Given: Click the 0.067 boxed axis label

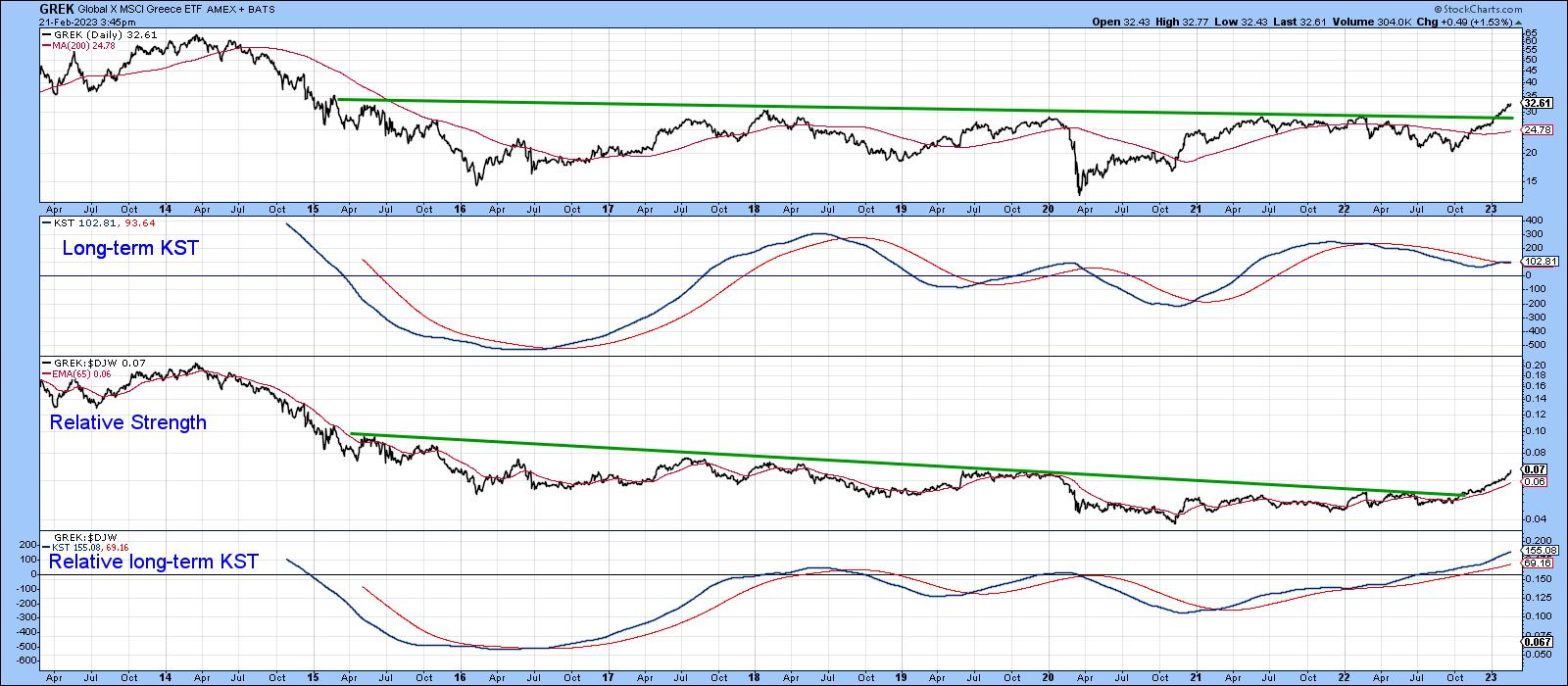Looking at the screenshot, I should coord(1537,641).
